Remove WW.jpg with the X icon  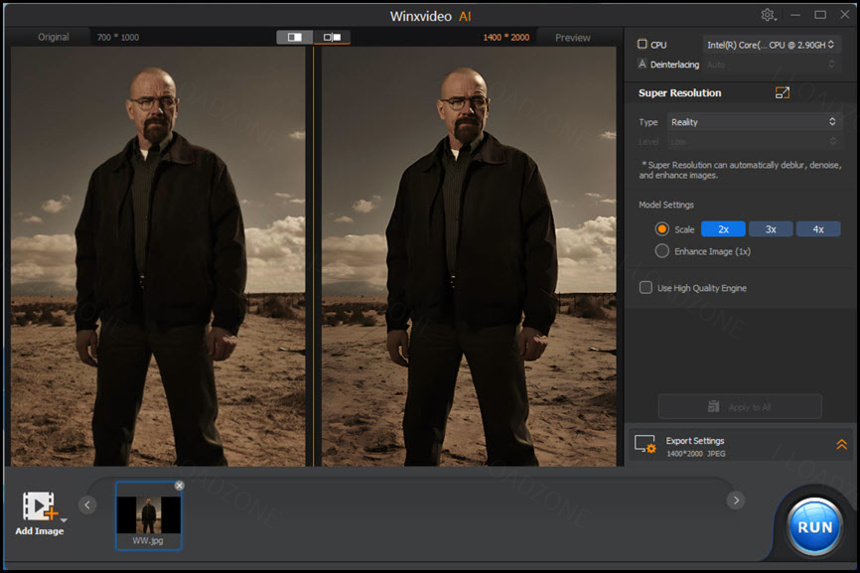coord(179,485)
